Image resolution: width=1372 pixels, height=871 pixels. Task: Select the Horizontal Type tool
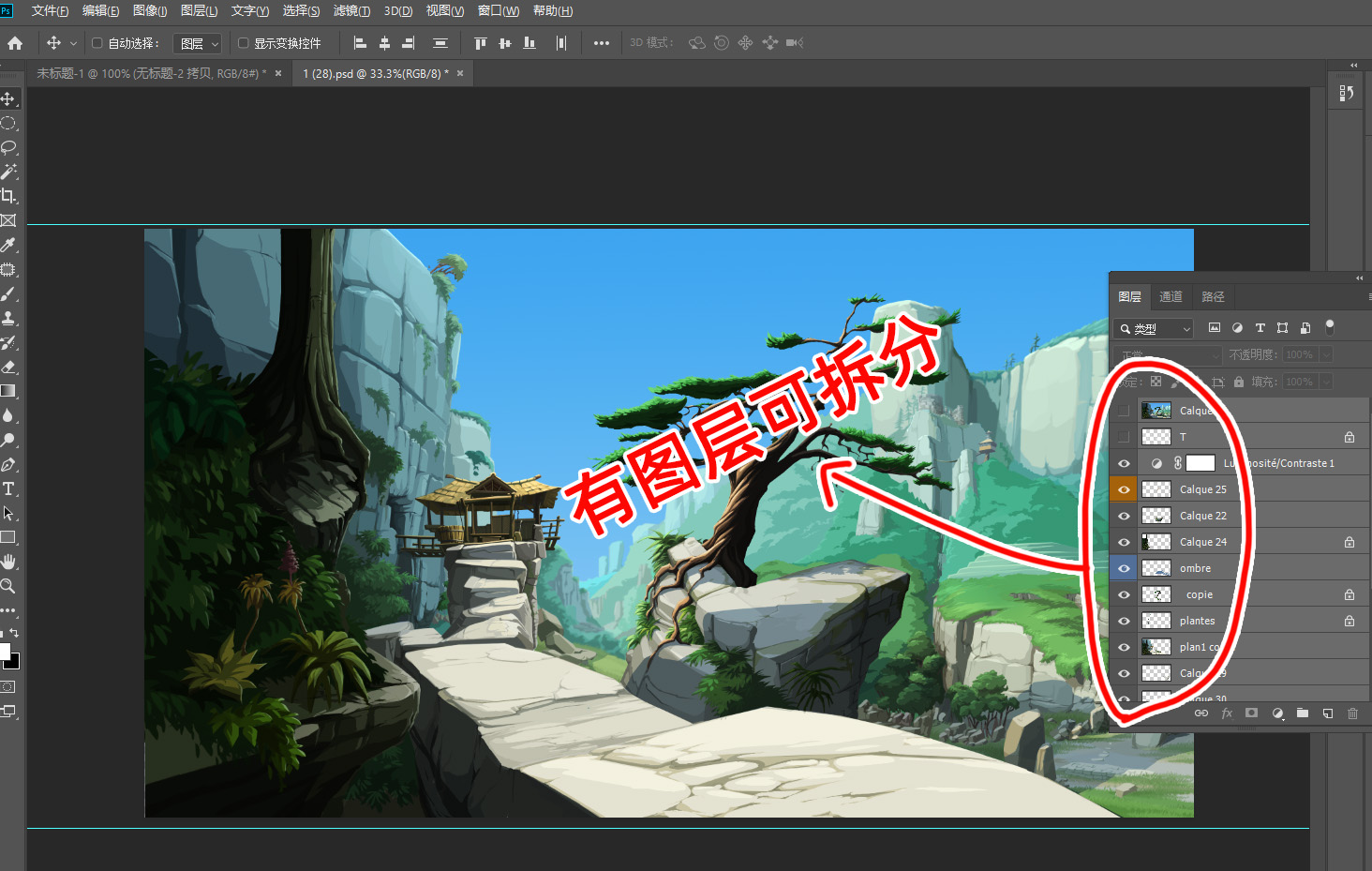point(7,488)
